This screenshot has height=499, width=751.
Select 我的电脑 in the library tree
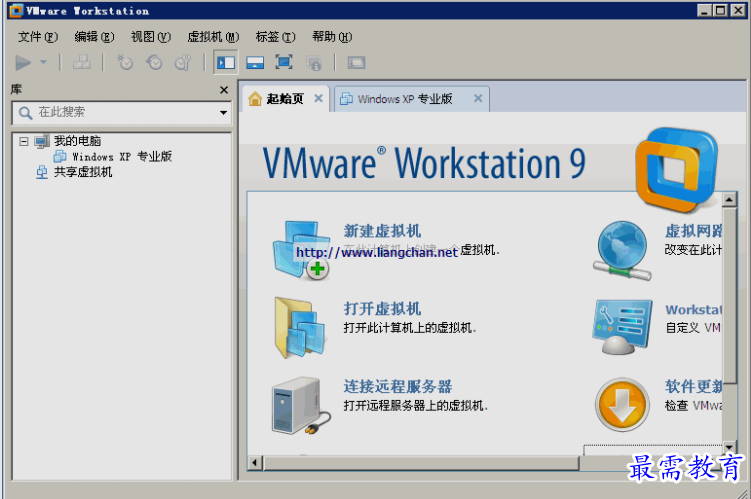click(x=77, y=141)
